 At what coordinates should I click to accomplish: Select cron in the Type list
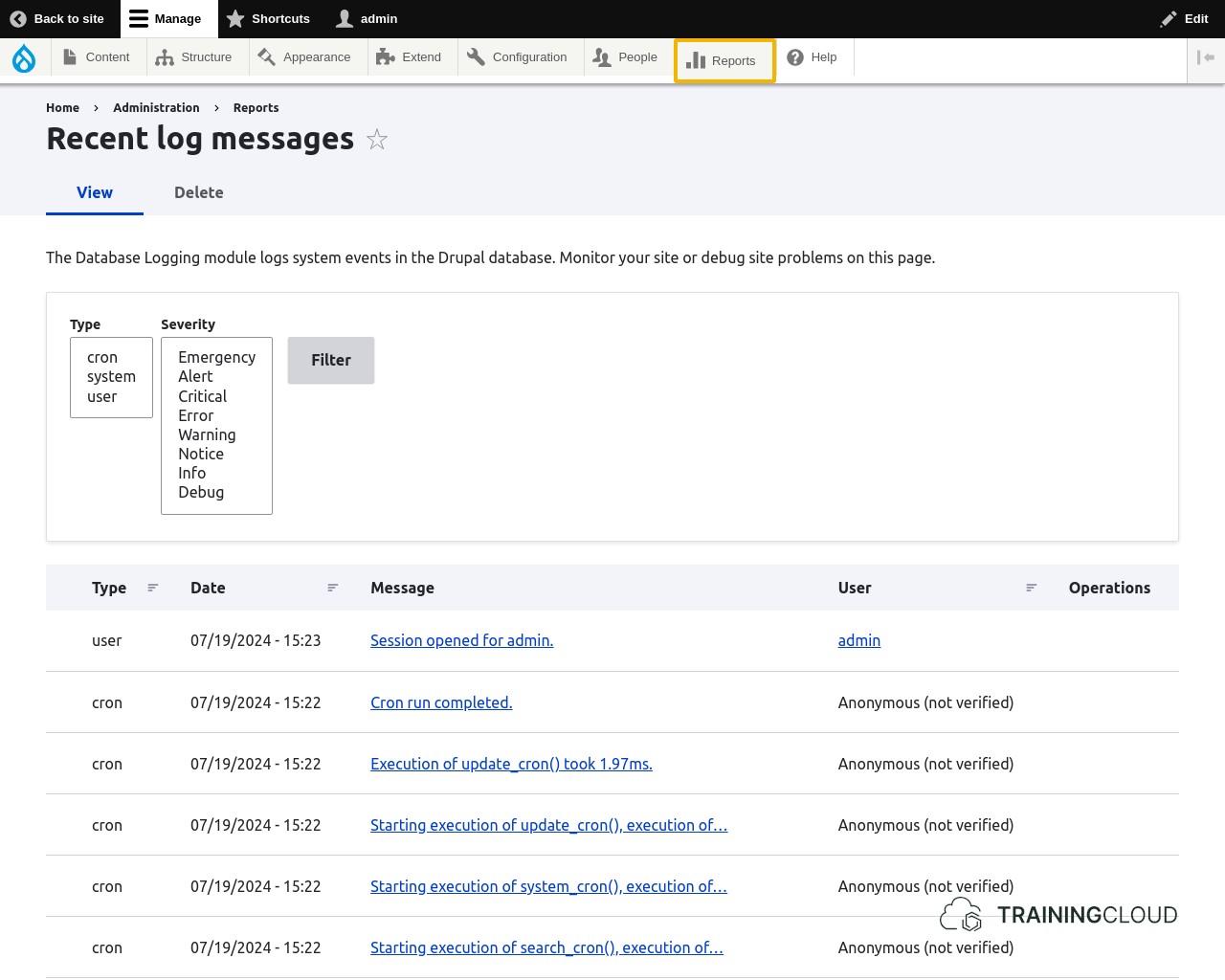[x=111, y=357]
